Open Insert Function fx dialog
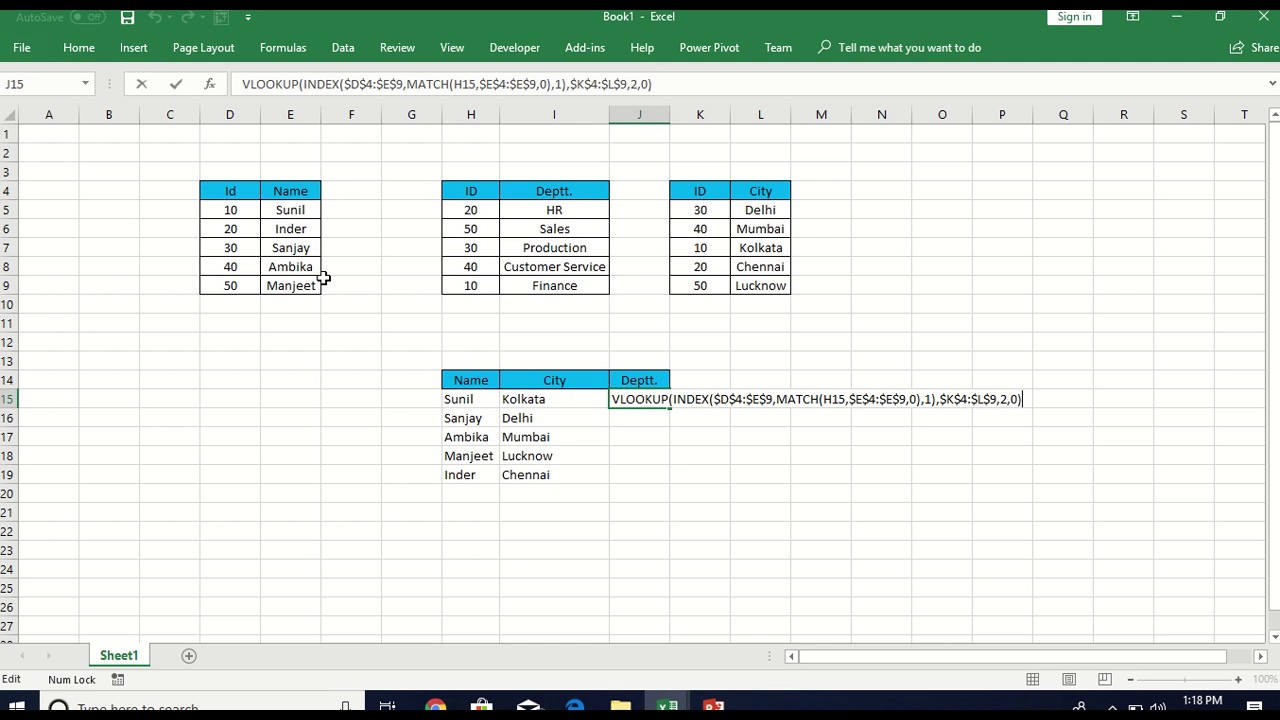Image resolution: width=1280 pixels, height=720 pixels. [x=209, y=84]
